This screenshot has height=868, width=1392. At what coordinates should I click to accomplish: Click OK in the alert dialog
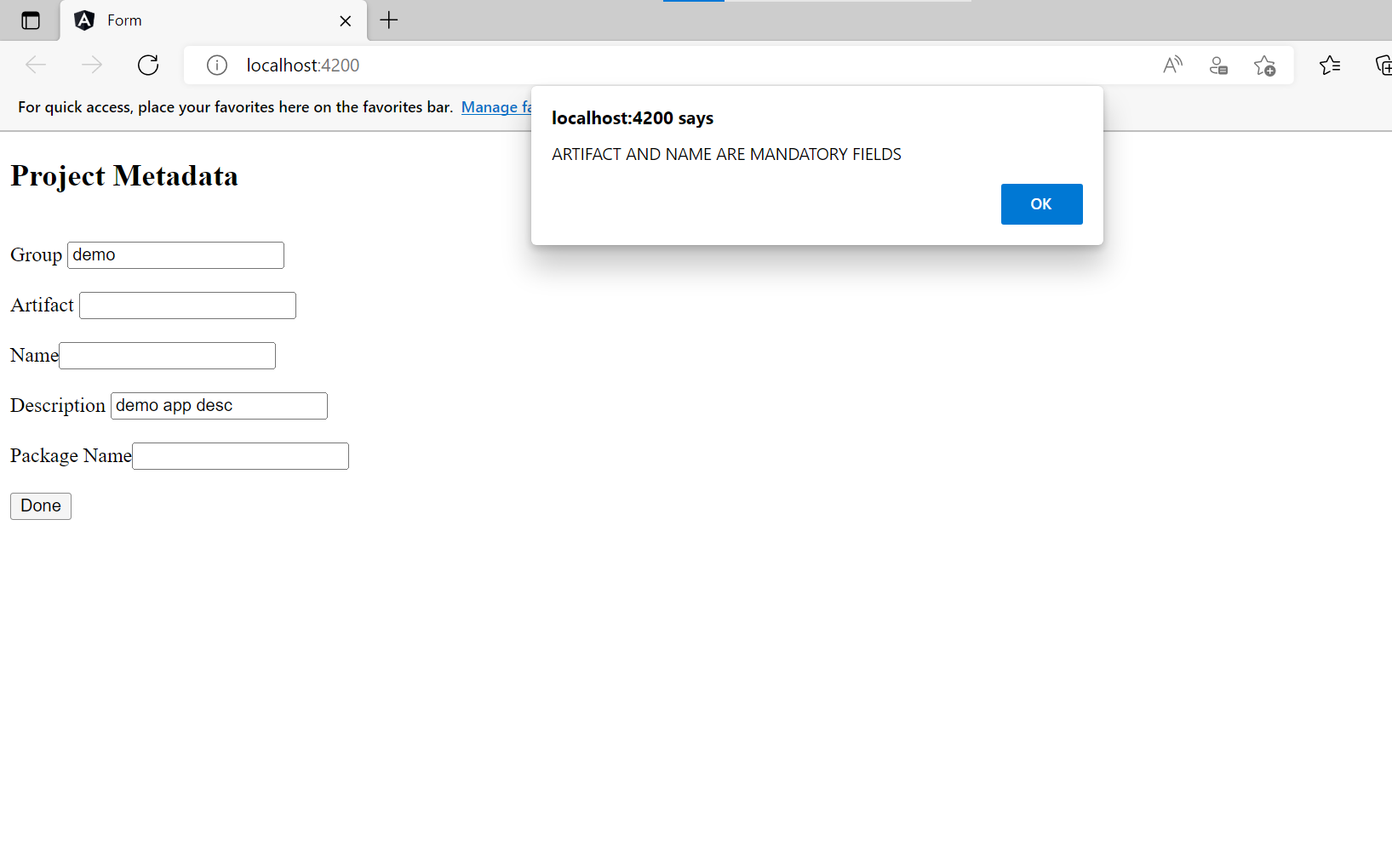1041,204
